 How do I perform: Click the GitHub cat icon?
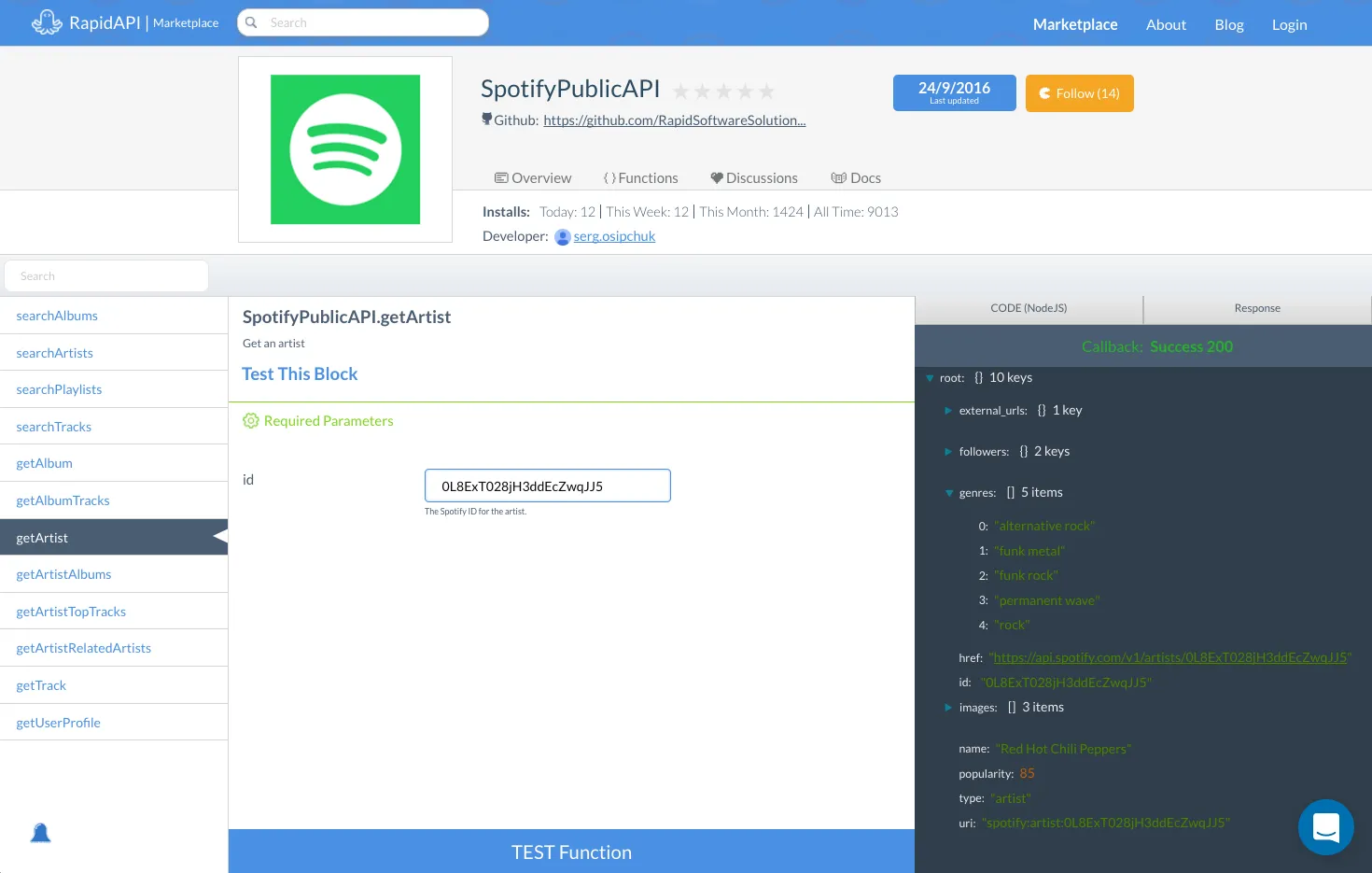pos(486,120)
